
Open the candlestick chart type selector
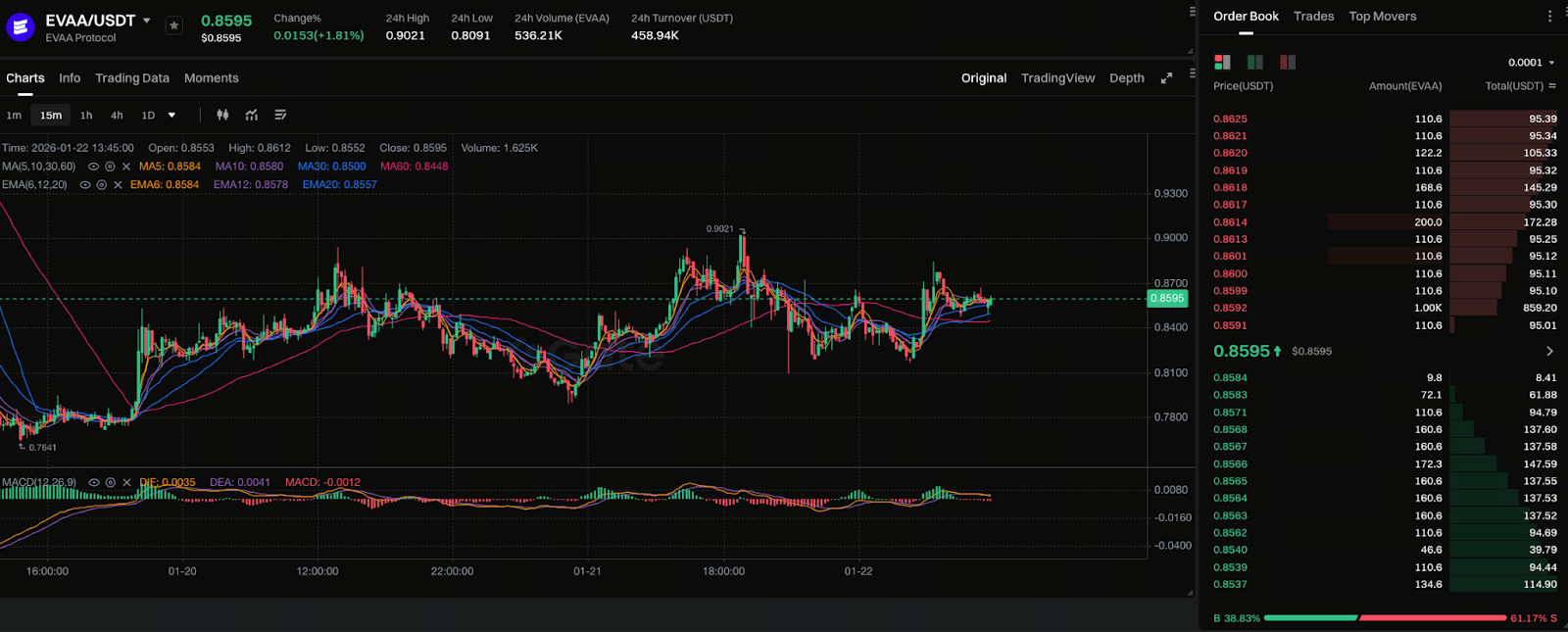point(222,116)
